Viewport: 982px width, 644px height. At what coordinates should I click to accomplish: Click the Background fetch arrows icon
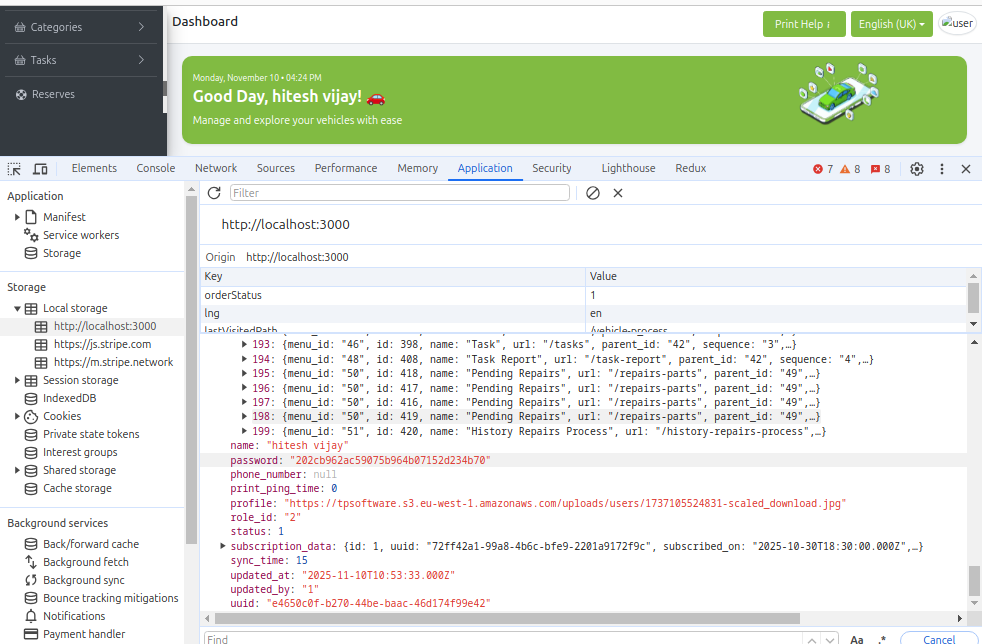[31, 563]
